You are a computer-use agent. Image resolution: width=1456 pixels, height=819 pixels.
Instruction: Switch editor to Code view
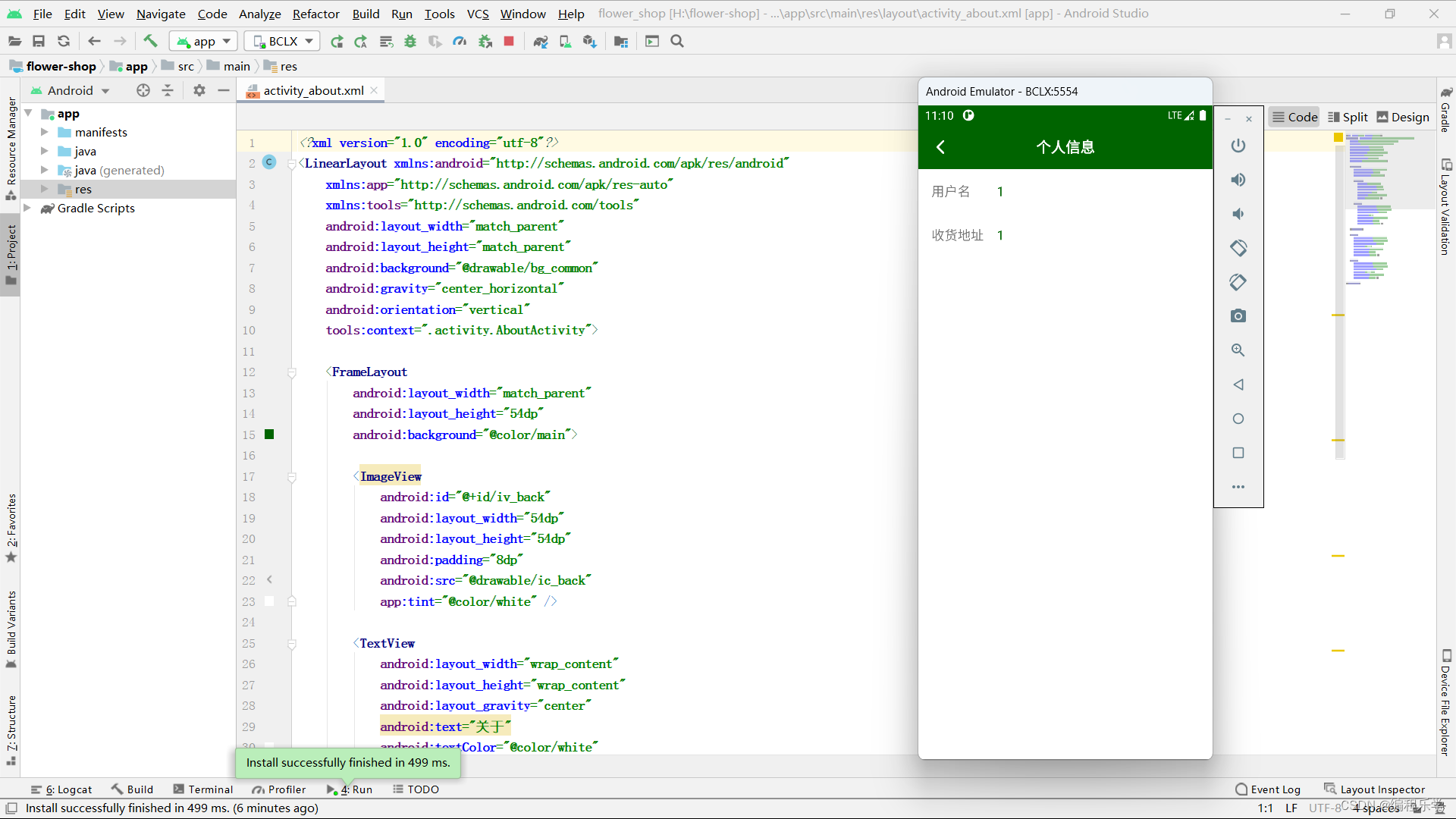coord(1294,117)
